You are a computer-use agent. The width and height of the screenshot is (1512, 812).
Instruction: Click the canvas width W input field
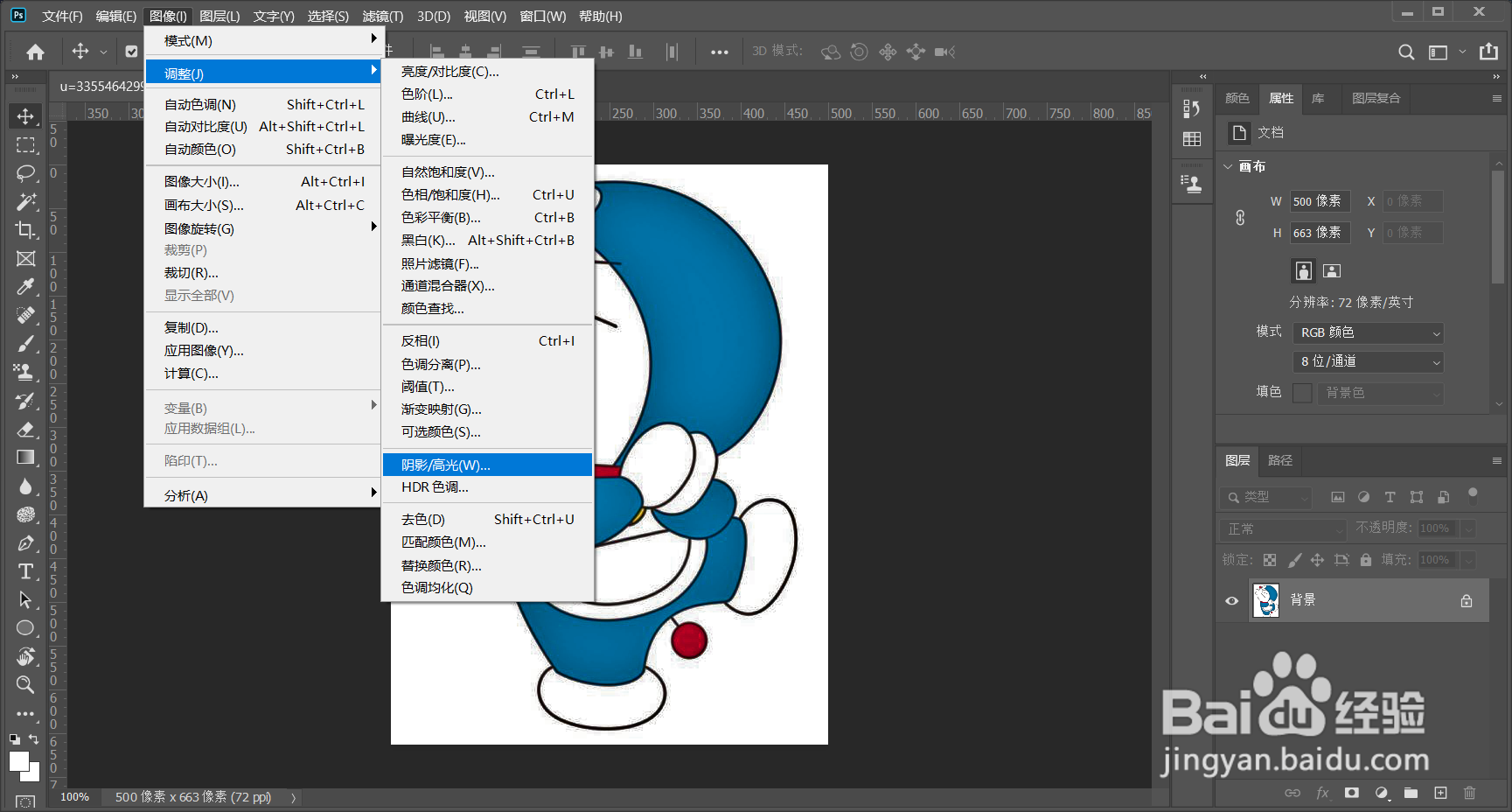pyautogui.click(x=1320, y=201)
